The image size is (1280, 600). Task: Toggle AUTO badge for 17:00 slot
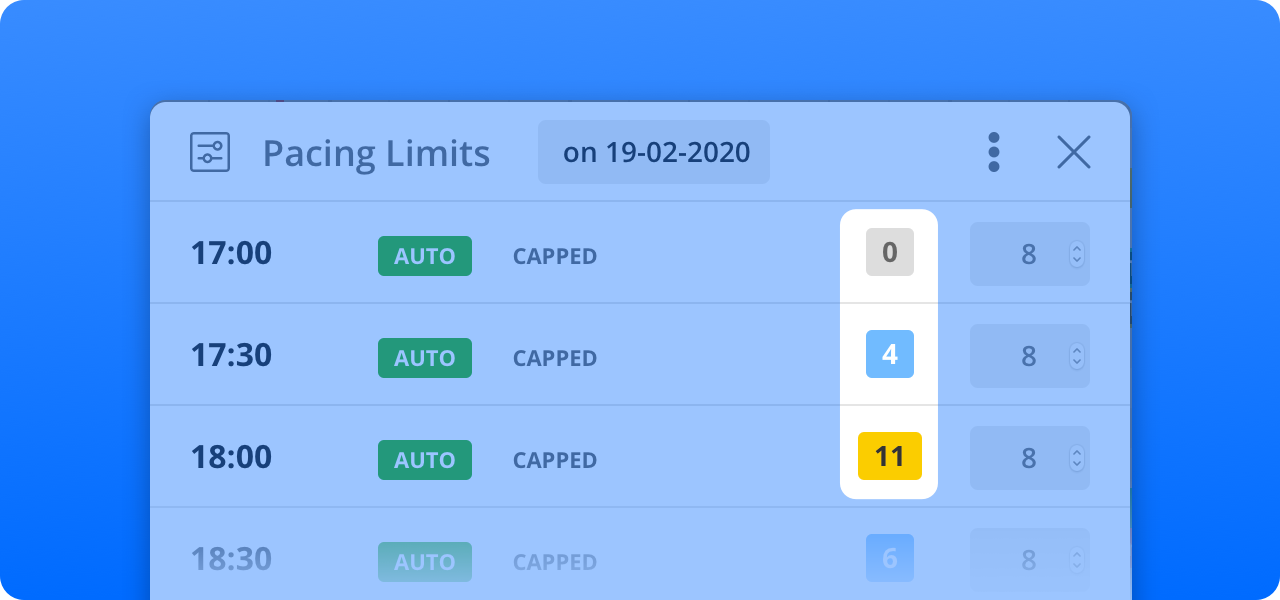(x=425, y=256)
